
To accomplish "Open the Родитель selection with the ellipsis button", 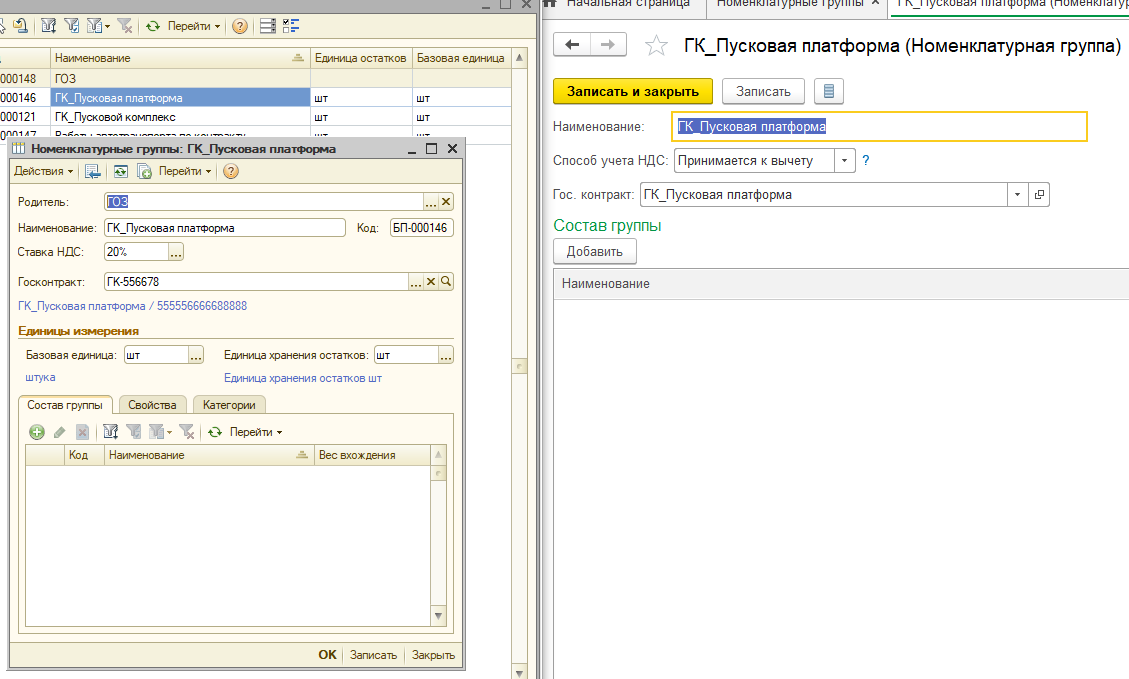I will [431, 202].
